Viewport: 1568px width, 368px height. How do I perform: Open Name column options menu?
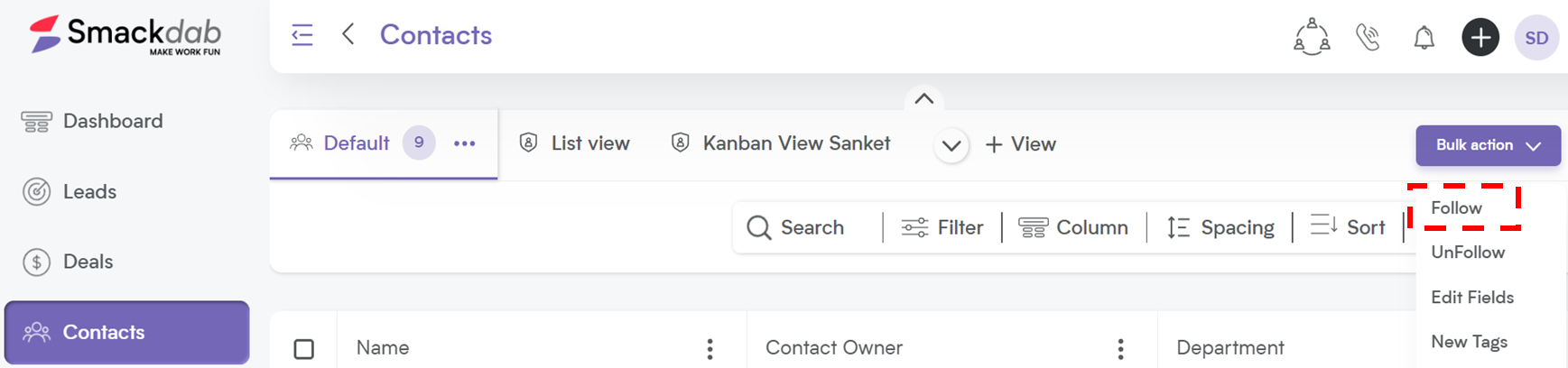click(x=710, y=349)
